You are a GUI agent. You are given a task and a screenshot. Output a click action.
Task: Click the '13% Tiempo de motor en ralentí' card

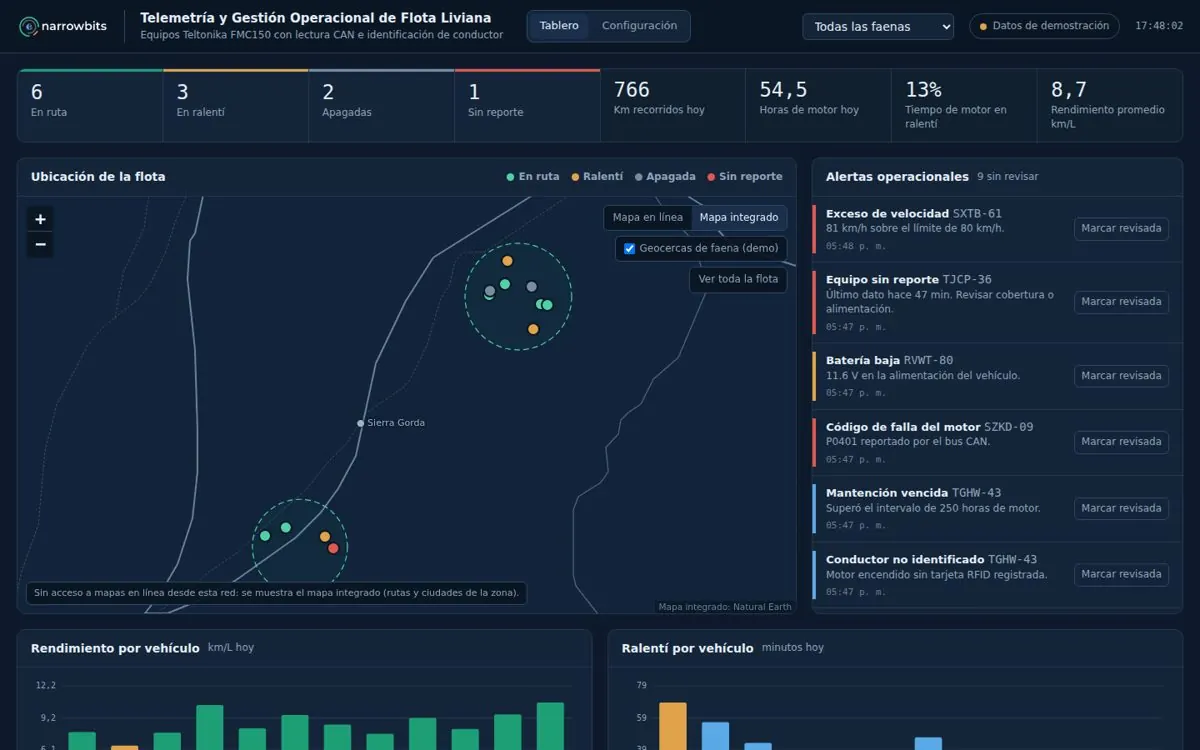964,105
